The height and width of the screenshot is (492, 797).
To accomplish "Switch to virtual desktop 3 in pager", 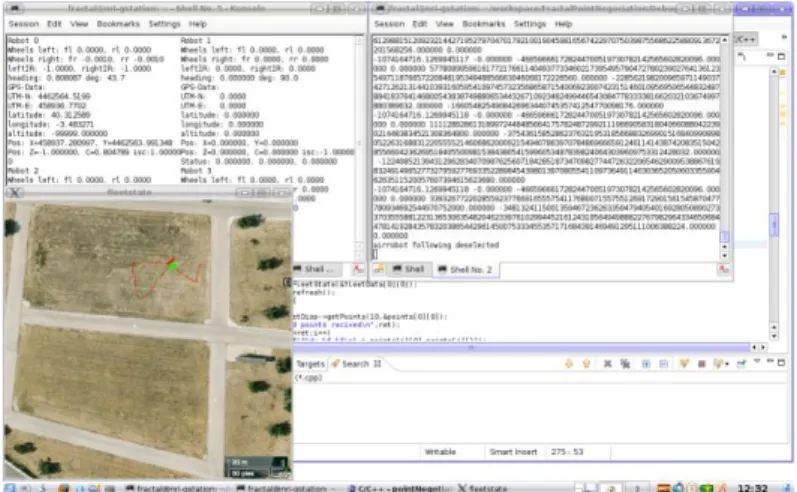I will point(638,488).
